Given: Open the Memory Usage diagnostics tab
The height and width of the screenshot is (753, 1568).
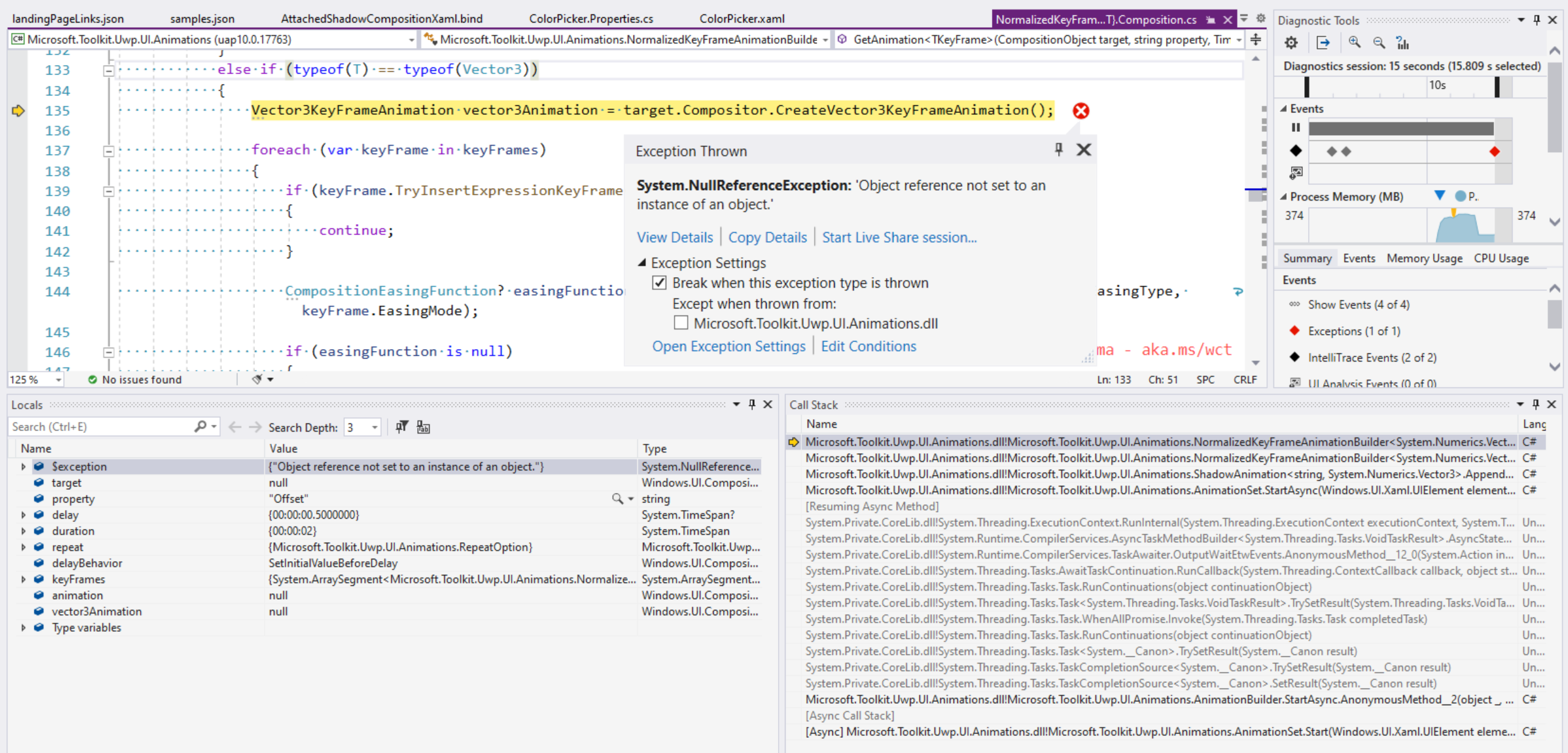Looking at the screenshot, I should (x=1424, y=258).
